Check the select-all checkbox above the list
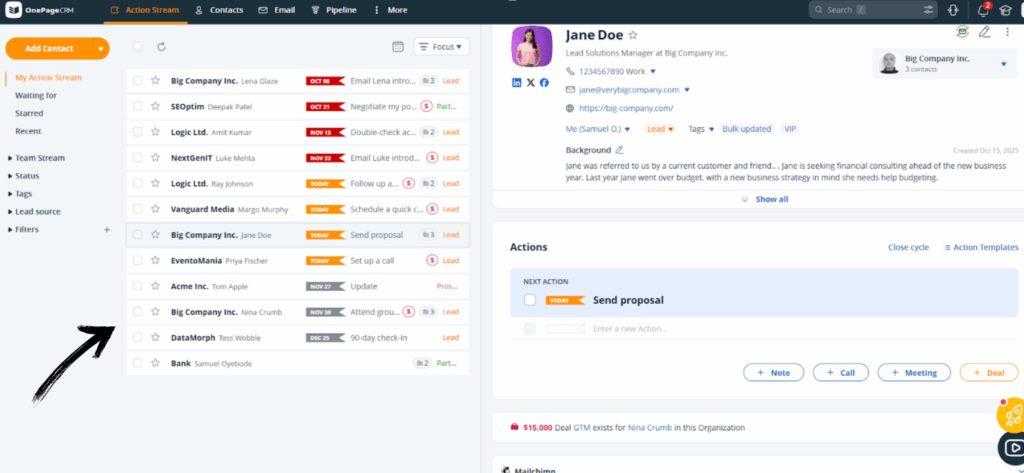The image size is (1024, 473). tap(137, 47)
